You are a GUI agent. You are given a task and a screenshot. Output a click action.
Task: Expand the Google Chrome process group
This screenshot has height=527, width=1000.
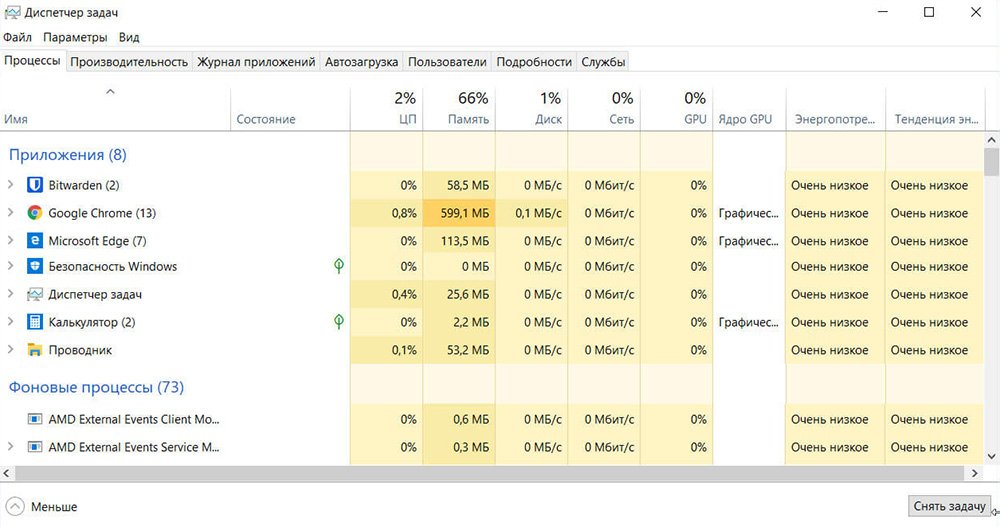[10, 212]
